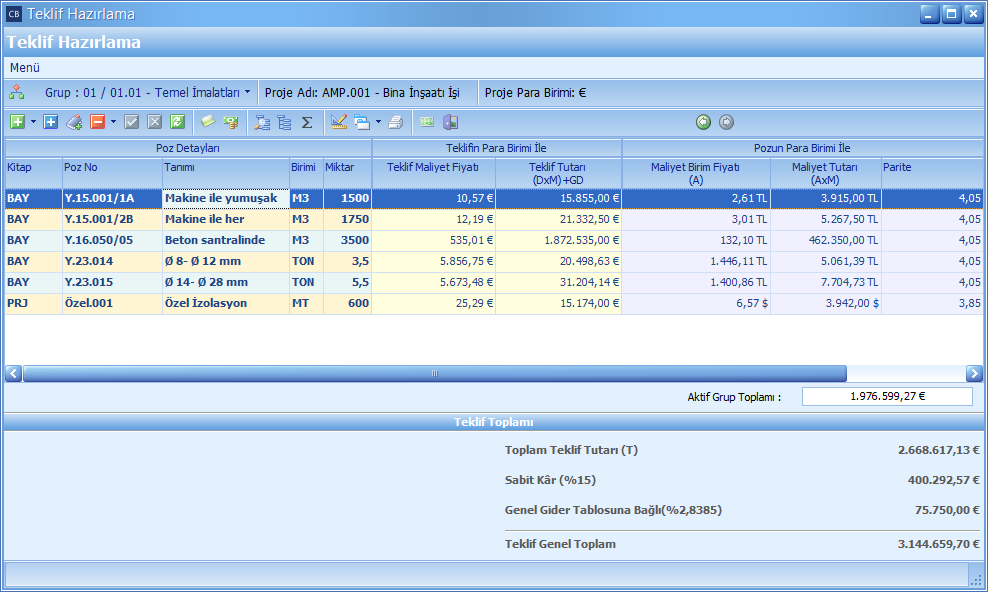Click the red delete row icon

coord(98,122)
